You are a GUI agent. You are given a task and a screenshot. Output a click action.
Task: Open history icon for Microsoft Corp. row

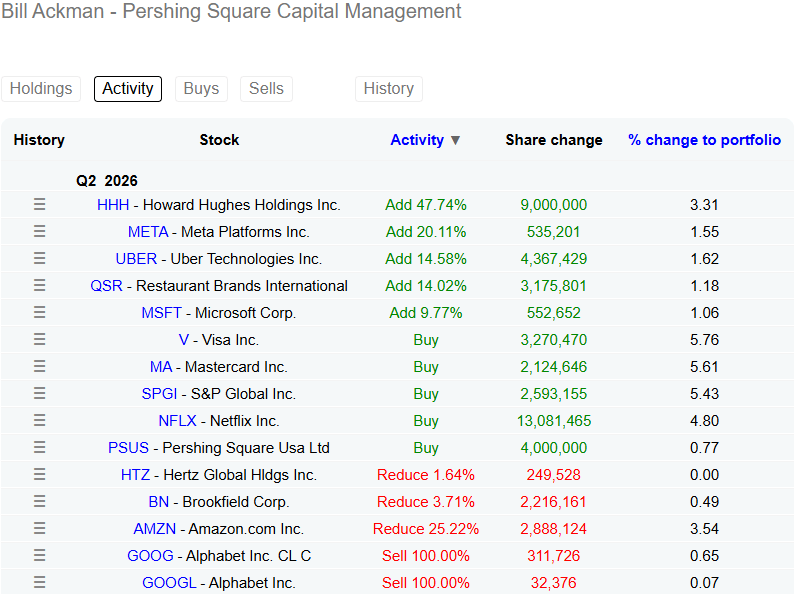[x=40, y=312]
